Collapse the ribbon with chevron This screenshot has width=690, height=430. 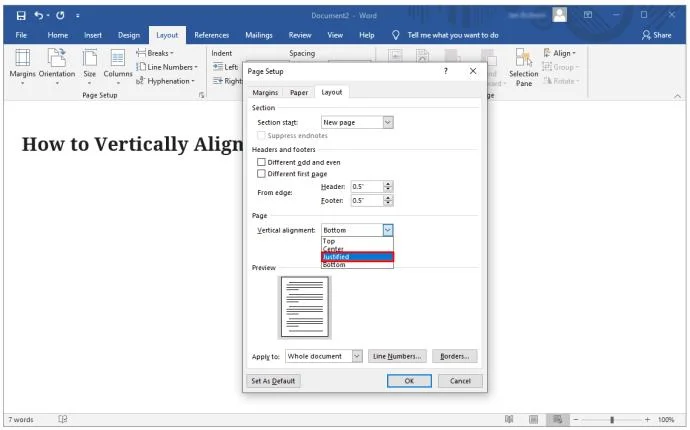point(677,96)
